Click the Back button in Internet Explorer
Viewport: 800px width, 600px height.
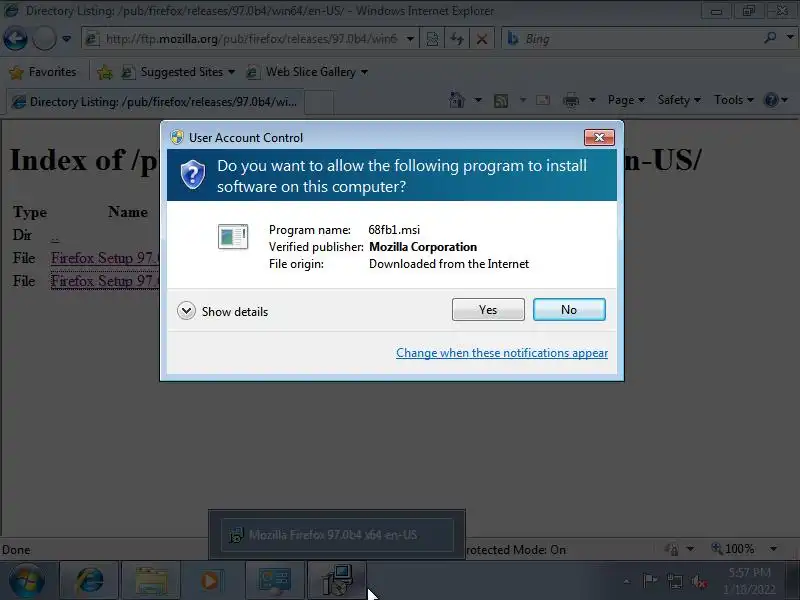[x=15, y=39]
